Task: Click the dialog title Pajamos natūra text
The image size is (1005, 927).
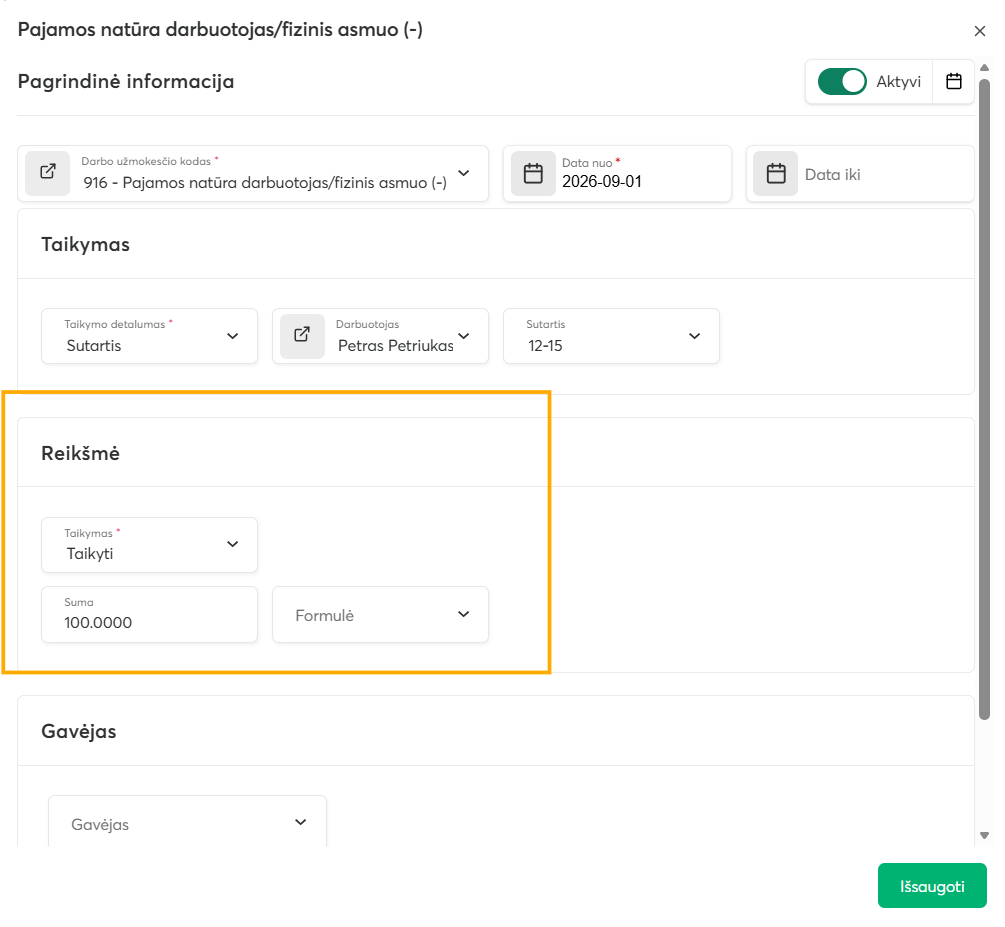Action: pyautogui.click(x=220, y=29)
